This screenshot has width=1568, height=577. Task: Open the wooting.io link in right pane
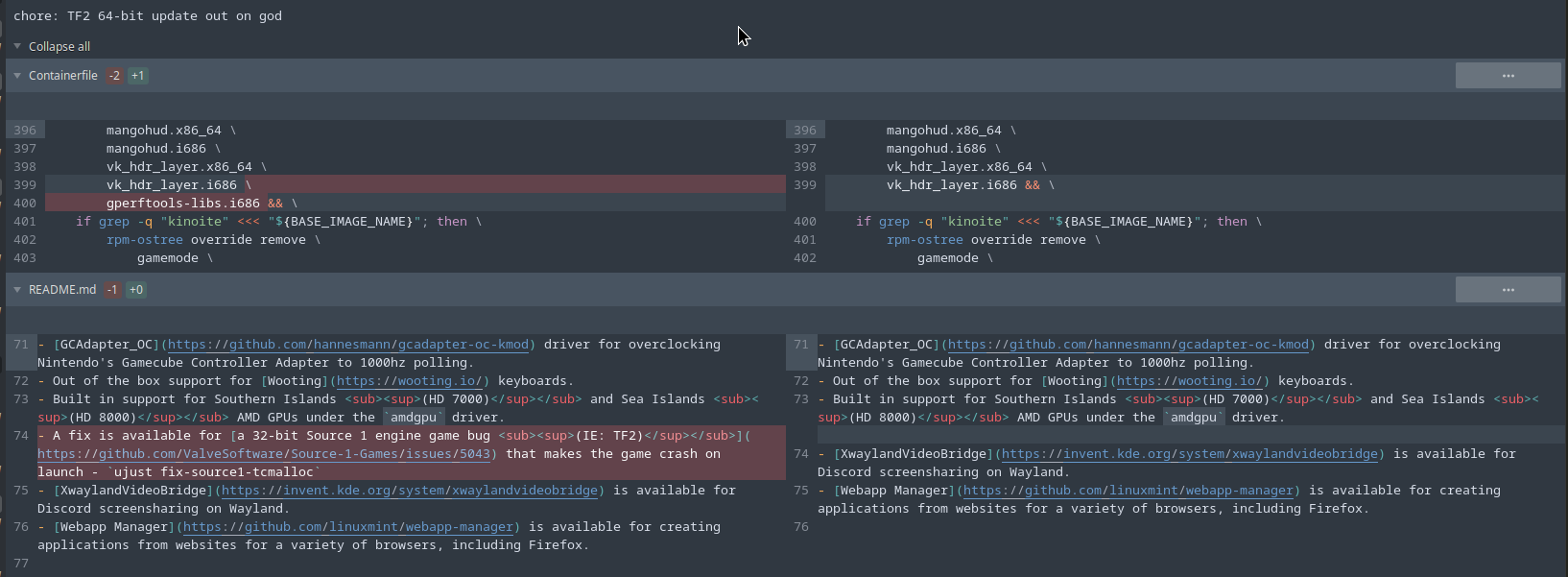(x=1189, y=381)
